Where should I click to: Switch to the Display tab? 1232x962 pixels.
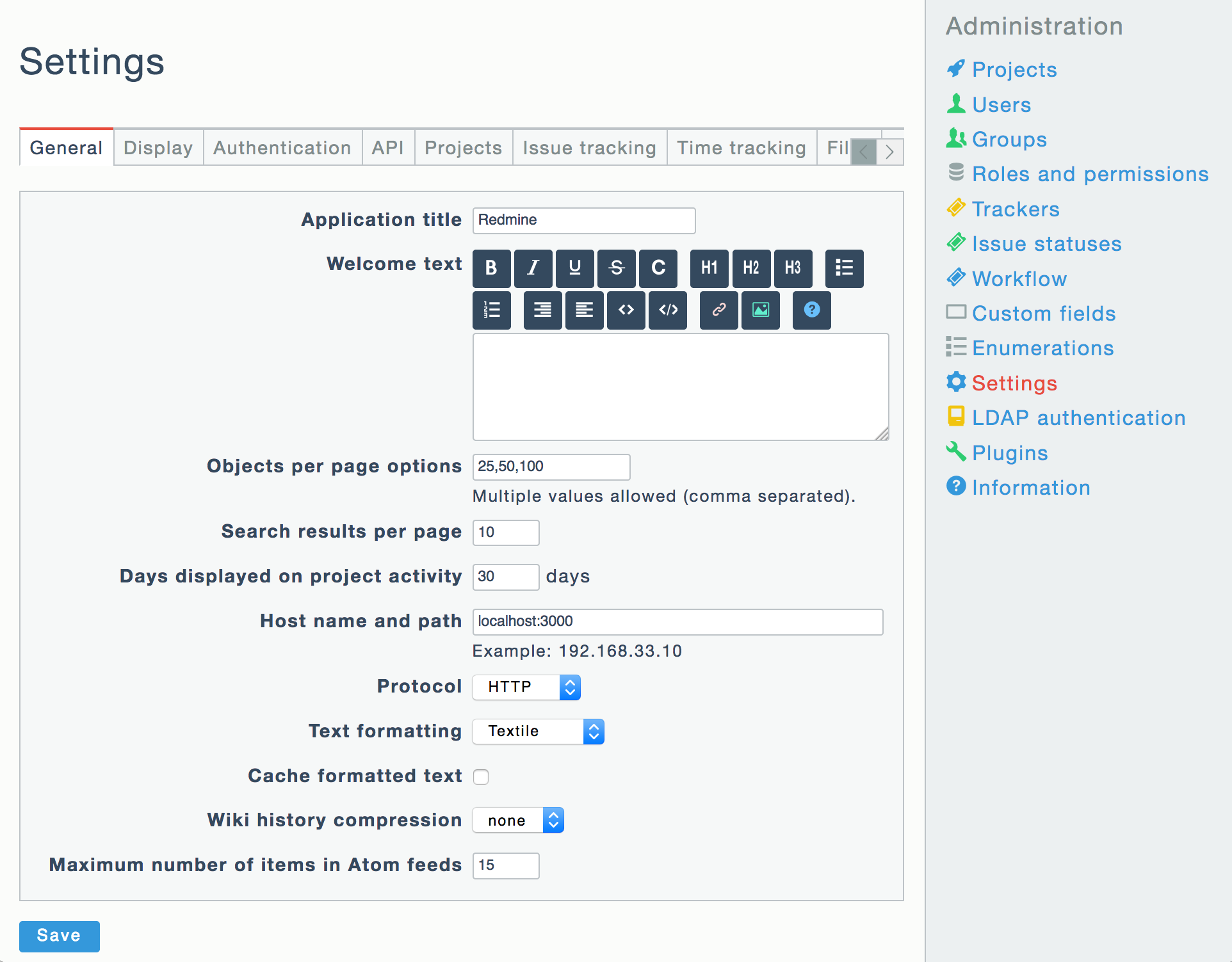[159, 148]
